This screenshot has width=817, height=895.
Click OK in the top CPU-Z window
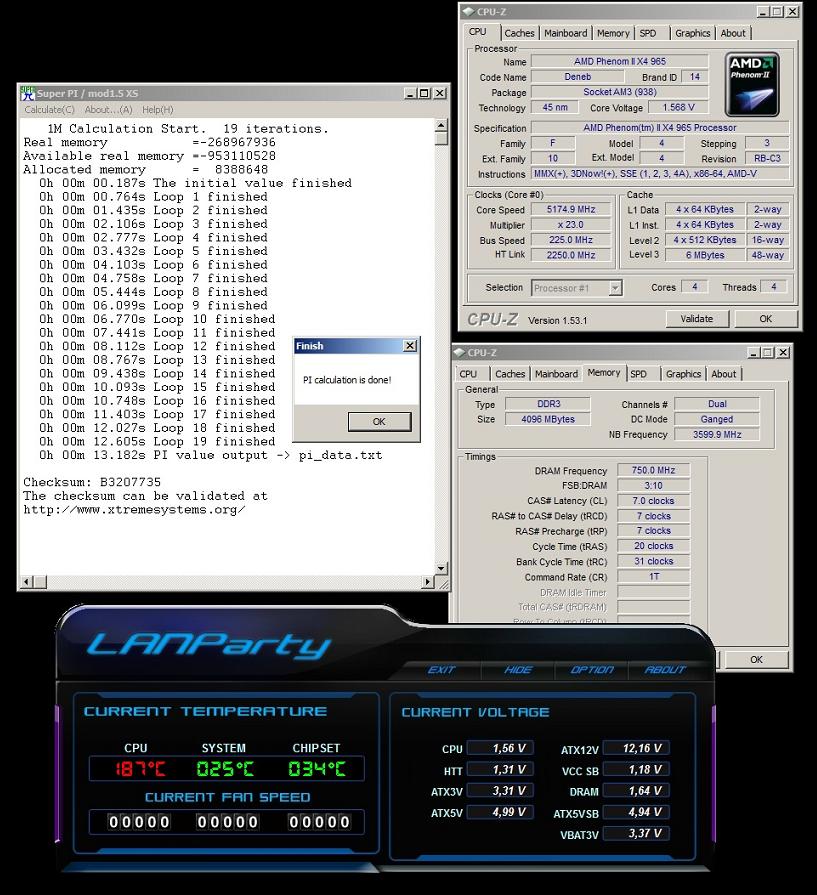click(766, 319)
